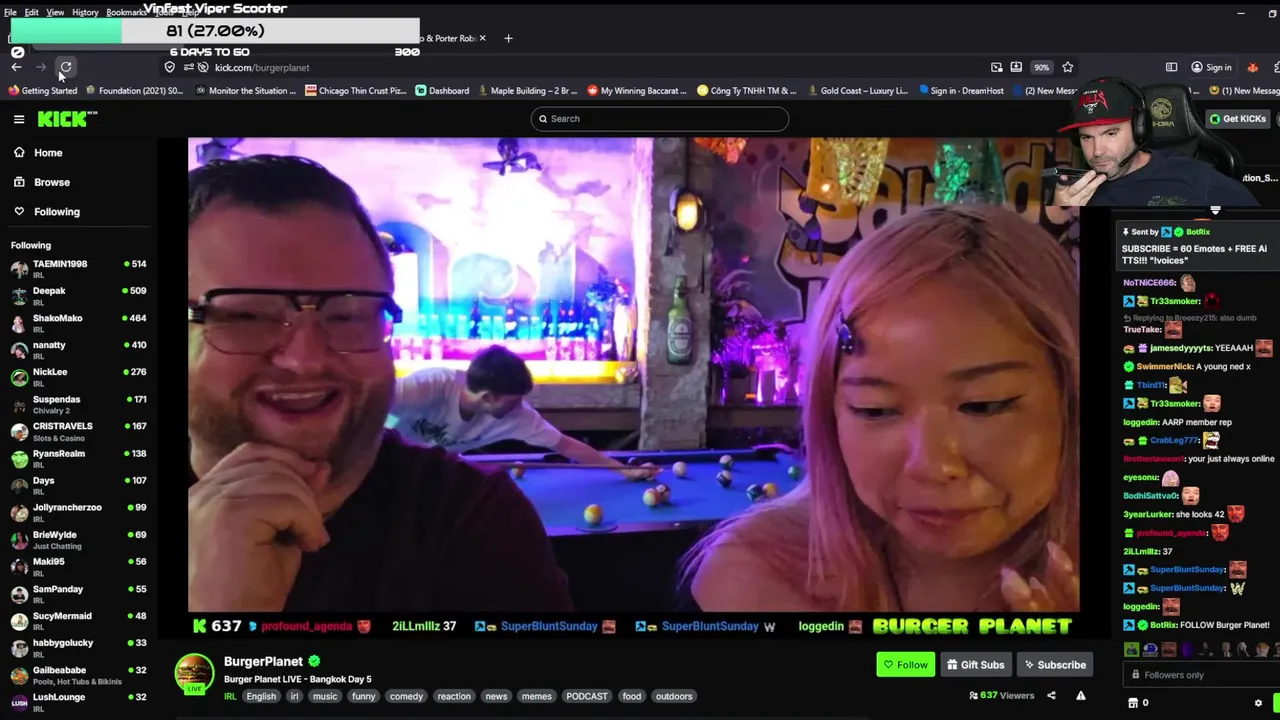This screenshot has height=720, width=1280.
Task: Open the Dashboard bookmark
Action: [442, 90]
